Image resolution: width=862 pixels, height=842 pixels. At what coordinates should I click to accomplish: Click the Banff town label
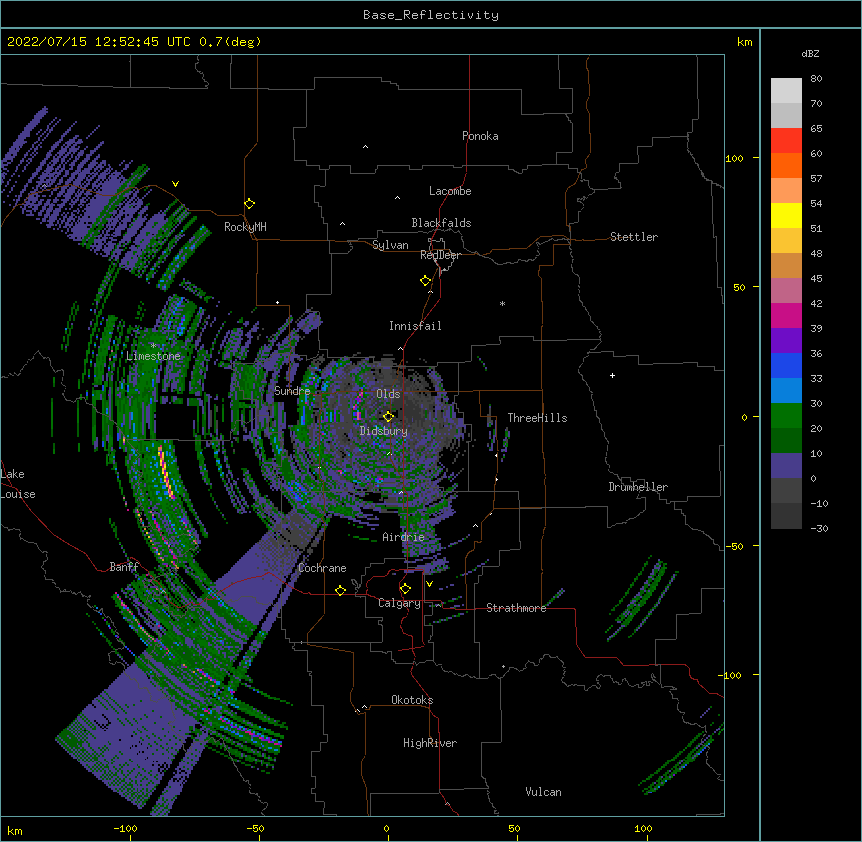(x=124, y=567)
